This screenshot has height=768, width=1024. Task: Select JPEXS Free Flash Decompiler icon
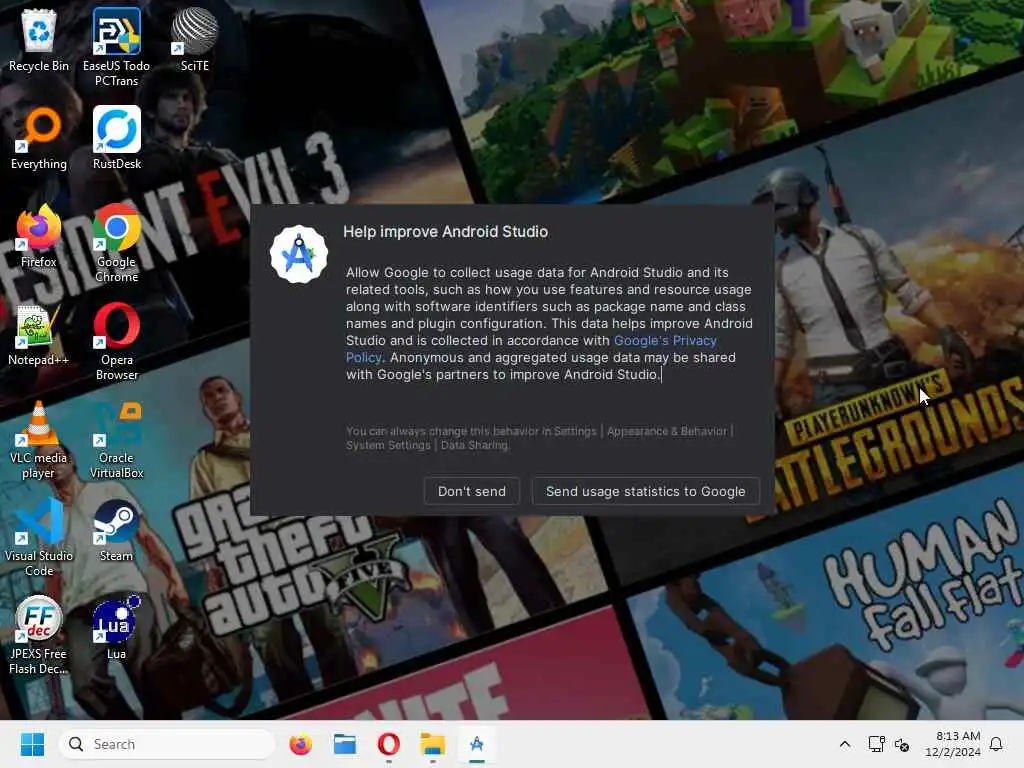point(39,635)
